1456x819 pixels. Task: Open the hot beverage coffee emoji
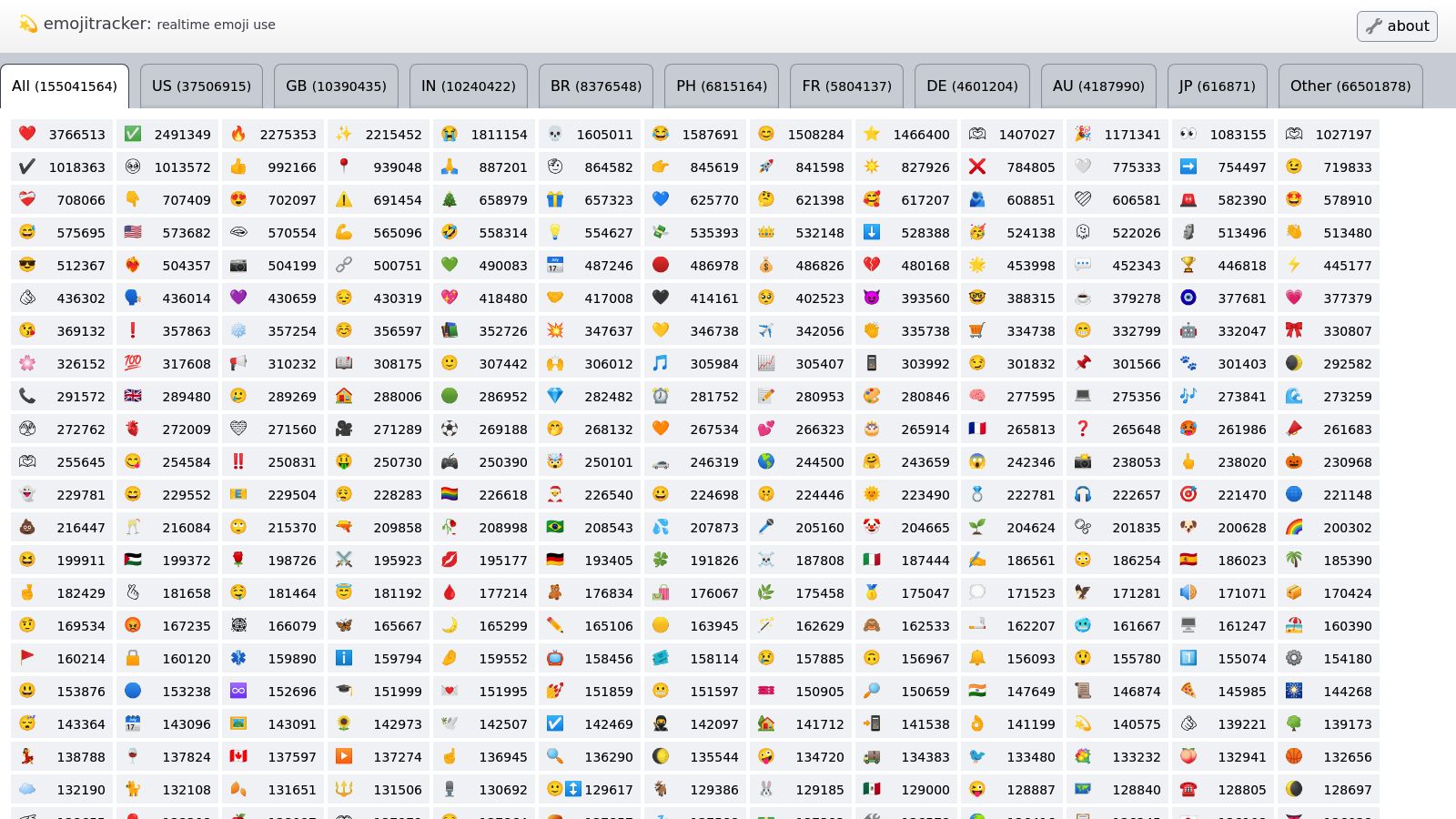point(1083,298)
